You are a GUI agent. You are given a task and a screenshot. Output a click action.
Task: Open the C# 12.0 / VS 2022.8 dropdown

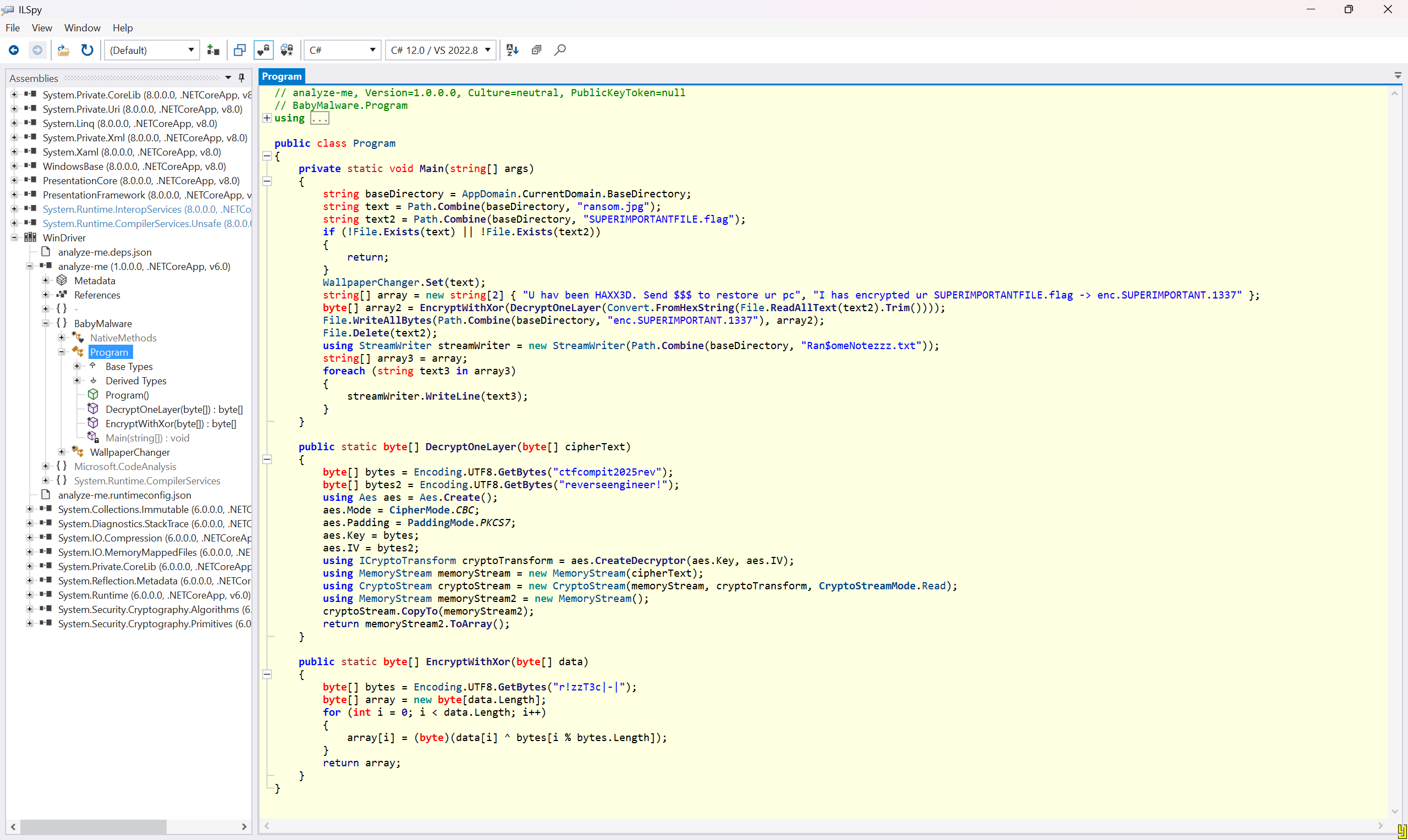point(441,51)
